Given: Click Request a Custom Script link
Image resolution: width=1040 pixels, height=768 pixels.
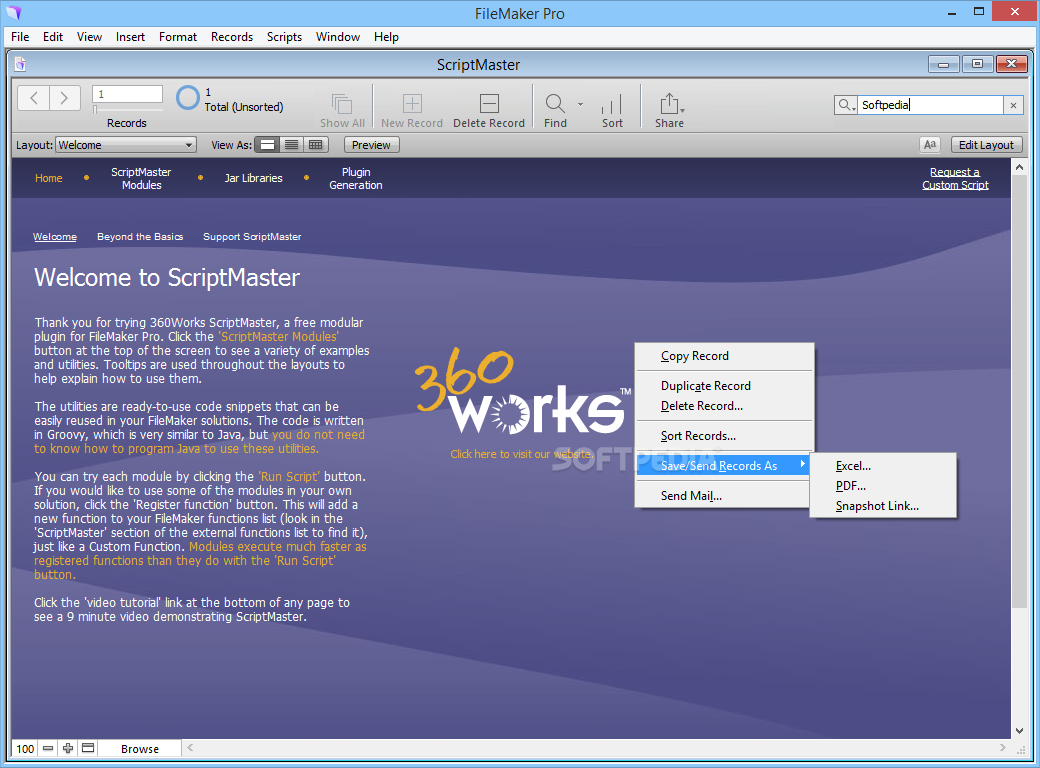Looking at the screenshot, I should (x=955, y=178).
